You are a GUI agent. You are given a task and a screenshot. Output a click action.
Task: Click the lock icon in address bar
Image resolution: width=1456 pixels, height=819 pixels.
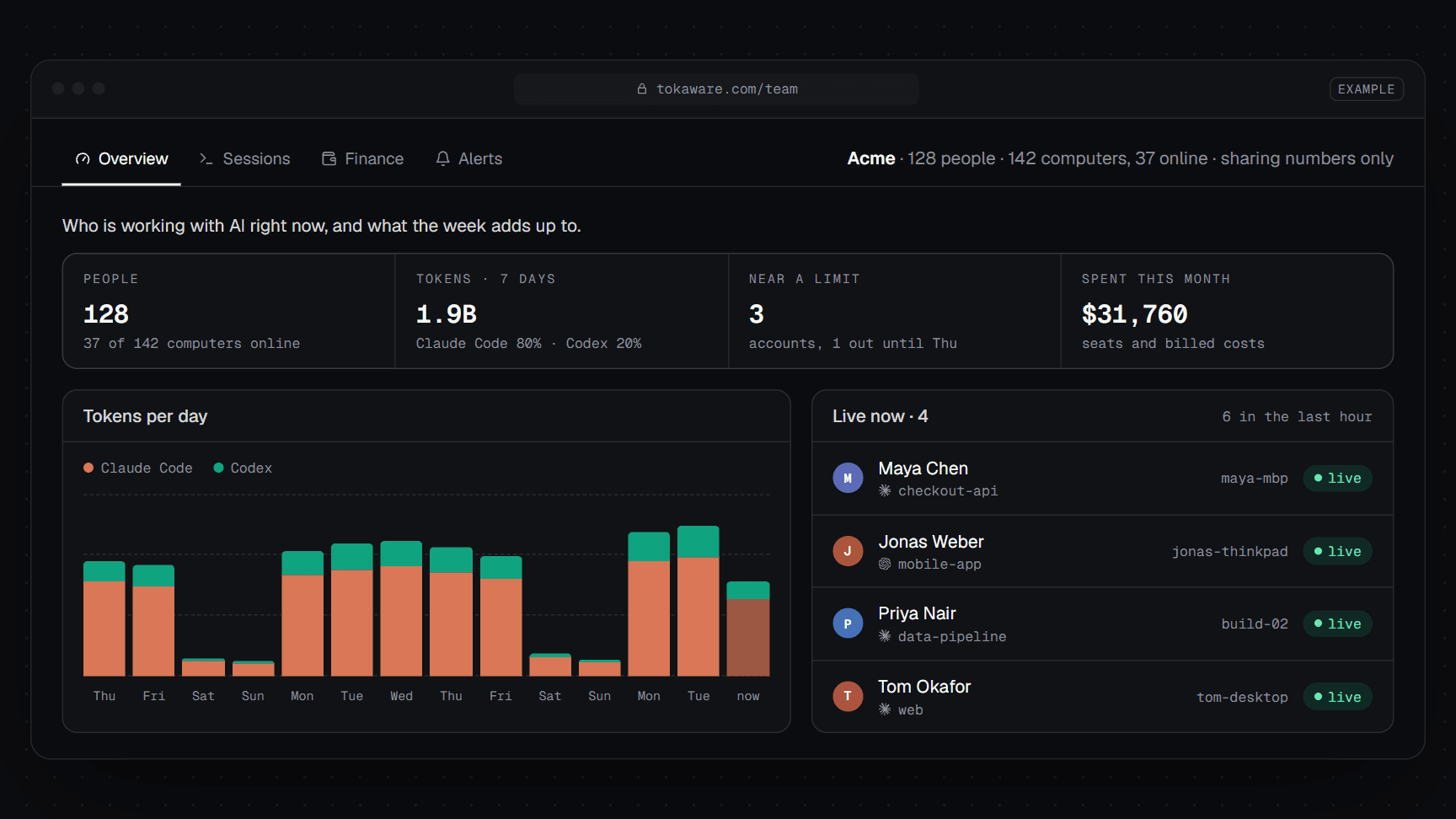642,88
